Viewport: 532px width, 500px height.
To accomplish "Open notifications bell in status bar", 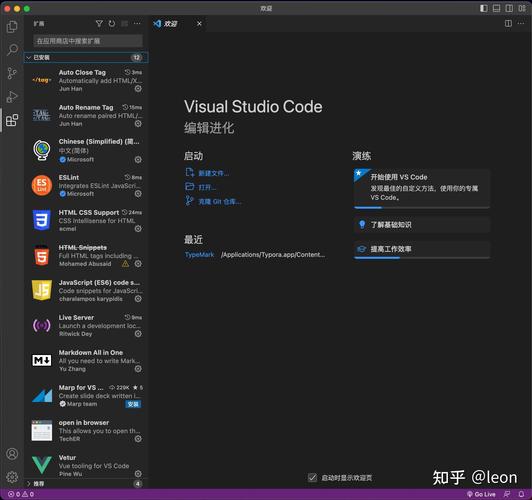I will point(521,494).
